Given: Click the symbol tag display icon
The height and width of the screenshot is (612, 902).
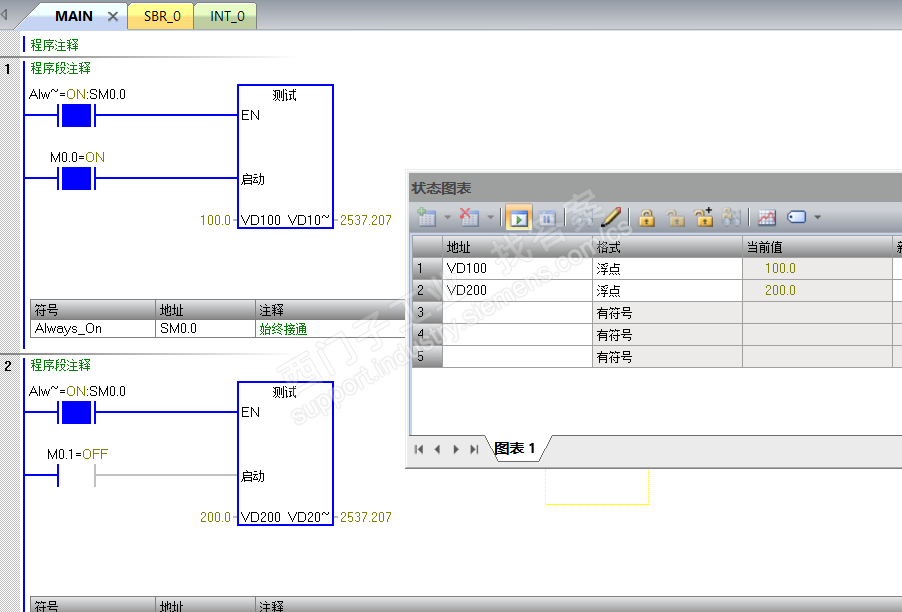Looking at the screenshot, I should [x=796, y=217].
